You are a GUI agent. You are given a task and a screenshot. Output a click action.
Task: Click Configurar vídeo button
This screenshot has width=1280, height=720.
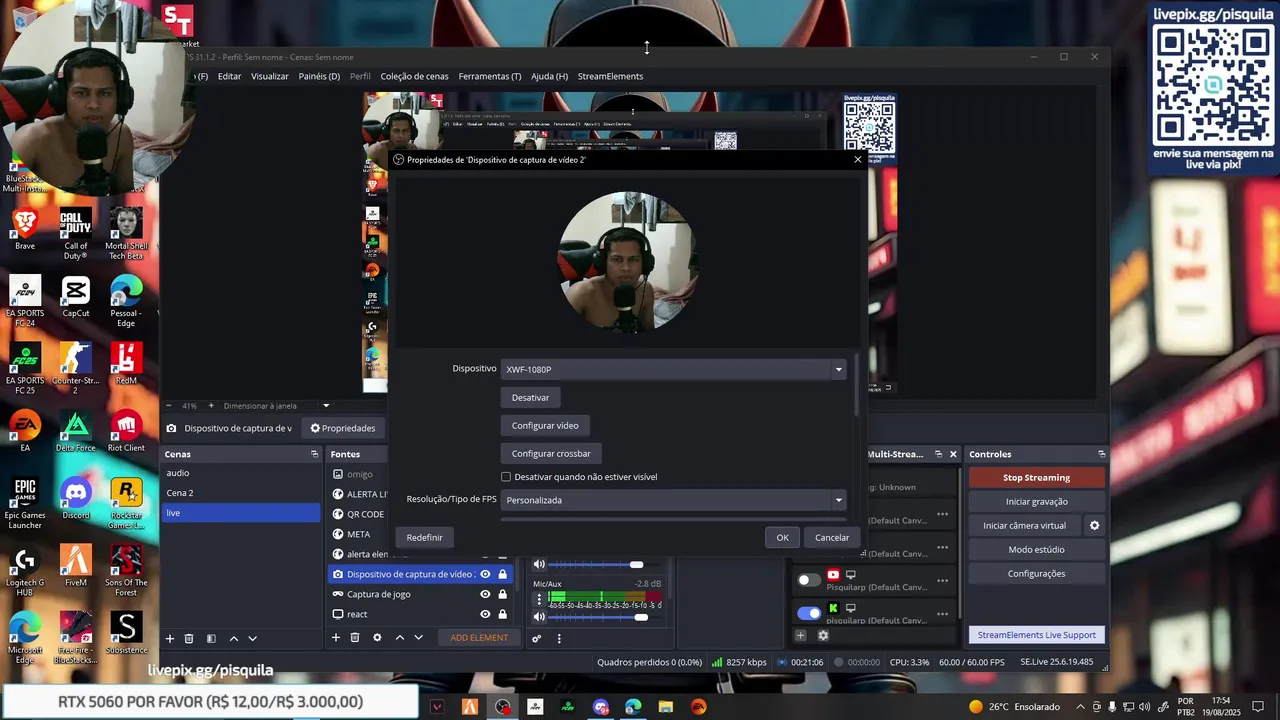tap(545, 425)
